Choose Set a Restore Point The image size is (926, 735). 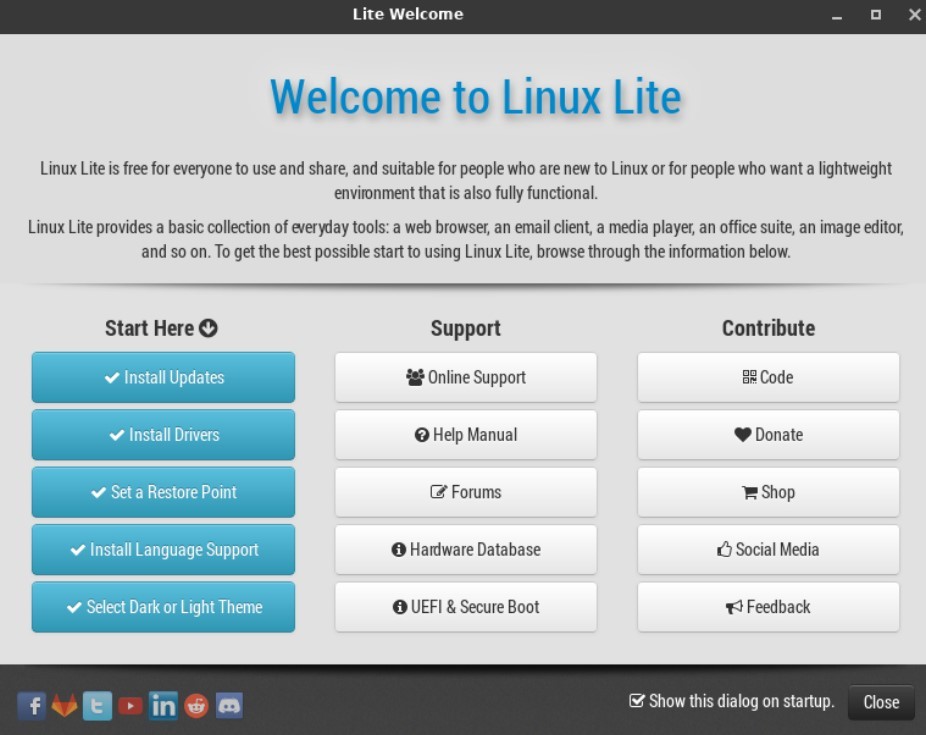tap(164, 492)
